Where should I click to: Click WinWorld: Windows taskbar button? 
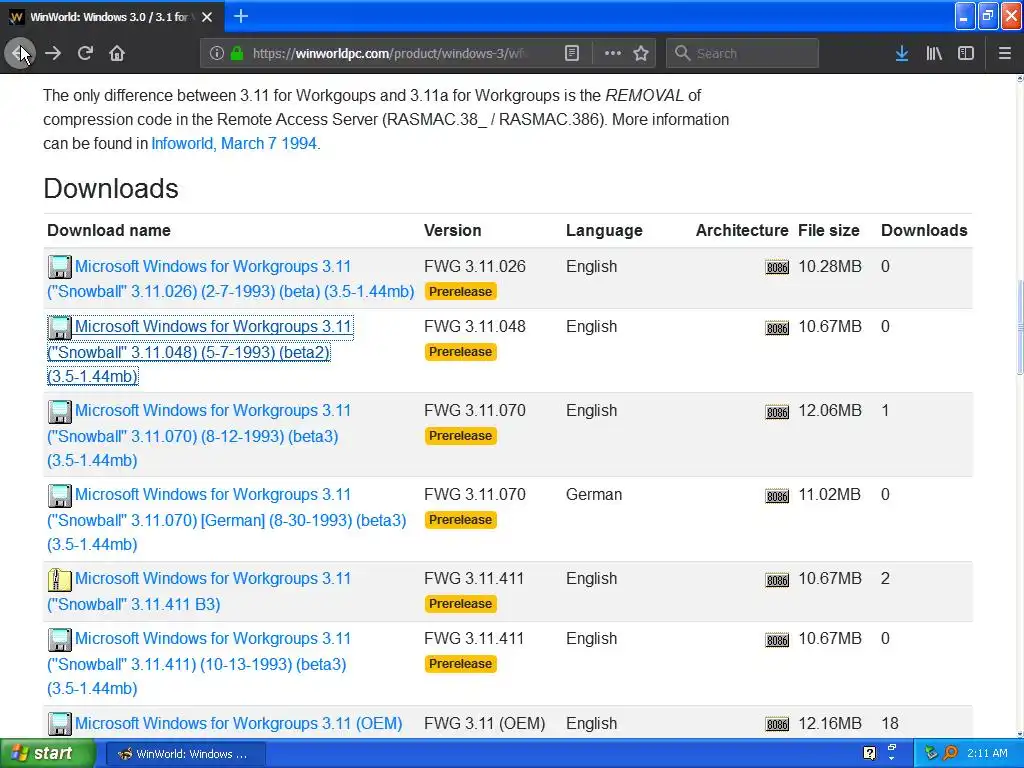185,754
